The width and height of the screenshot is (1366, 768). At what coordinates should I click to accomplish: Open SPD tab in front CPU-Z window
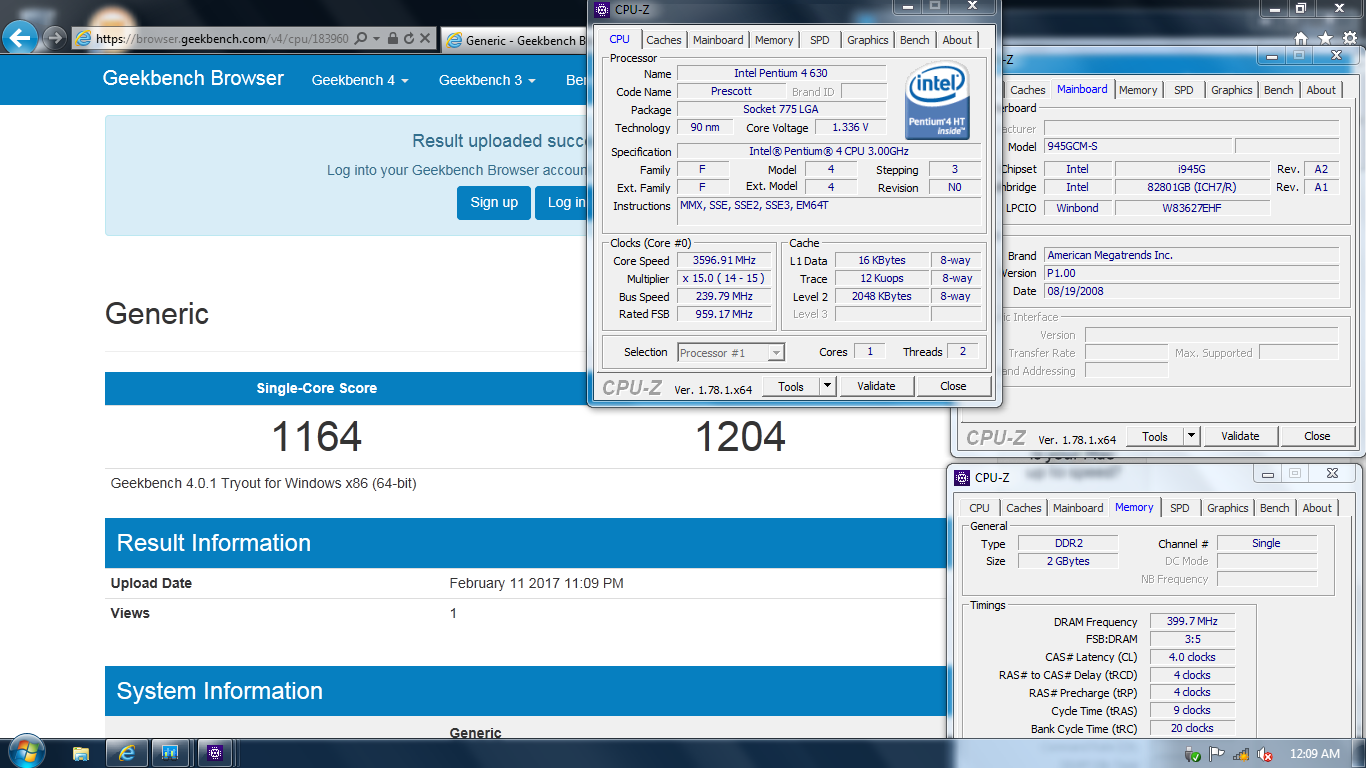click(820, 40)
